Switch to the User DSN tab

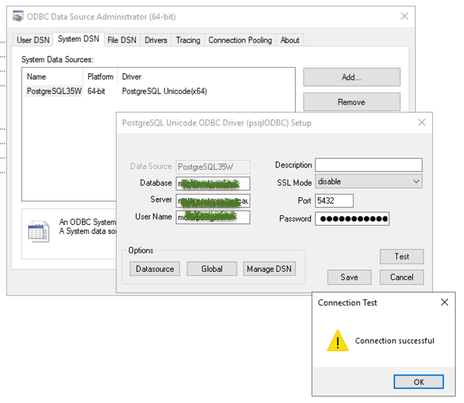tap(33, 40)
